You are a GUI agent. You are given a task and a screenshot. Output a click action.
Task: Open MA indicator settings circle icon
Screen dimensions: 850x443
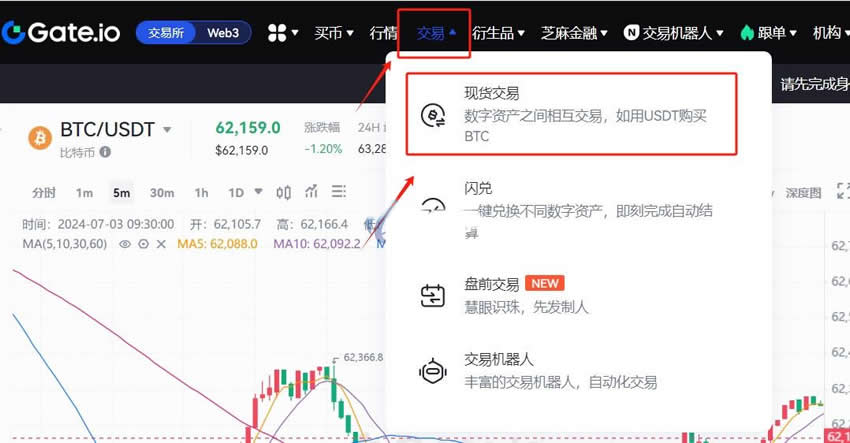tap(143, 244)
